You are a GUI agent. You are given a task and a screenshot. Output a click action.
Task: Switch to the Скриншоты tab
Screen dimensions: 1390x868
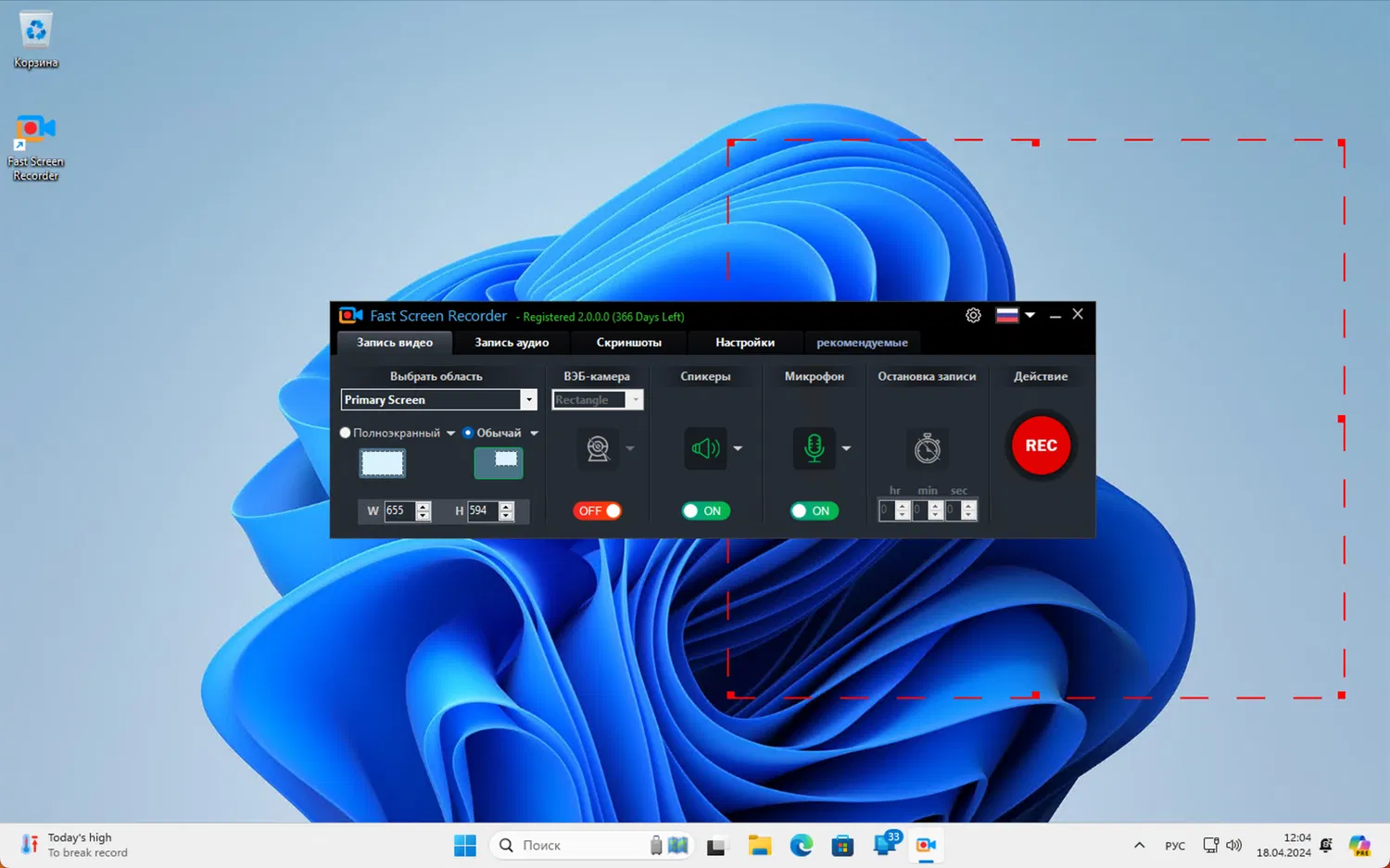628,342
